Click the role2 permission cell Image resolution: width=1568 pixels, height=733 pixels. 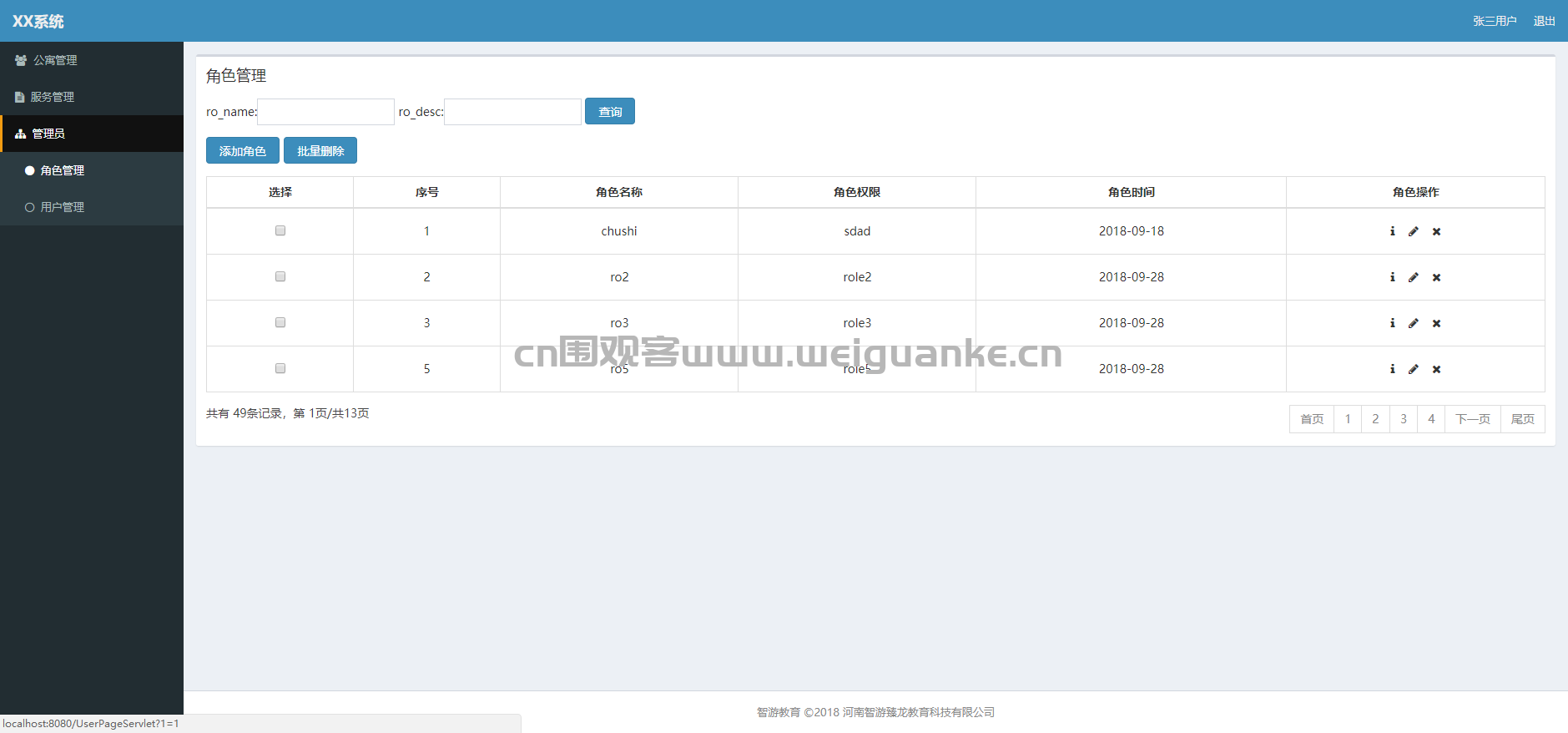click(857, 277)
